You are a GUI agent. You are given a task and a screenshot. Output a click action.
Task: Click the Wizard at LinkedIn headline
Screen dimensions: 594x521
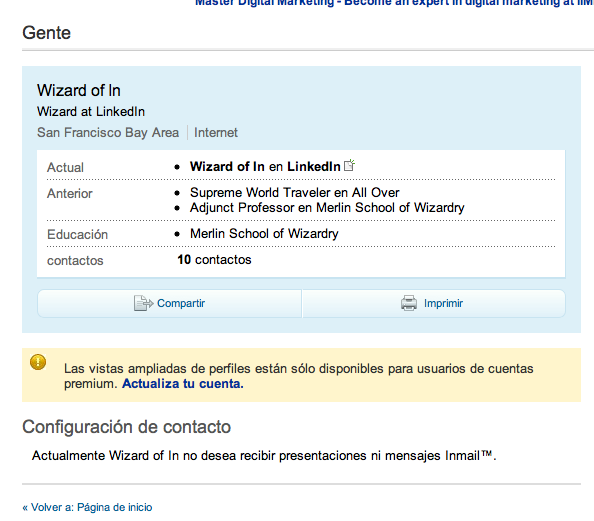(91, 112)
